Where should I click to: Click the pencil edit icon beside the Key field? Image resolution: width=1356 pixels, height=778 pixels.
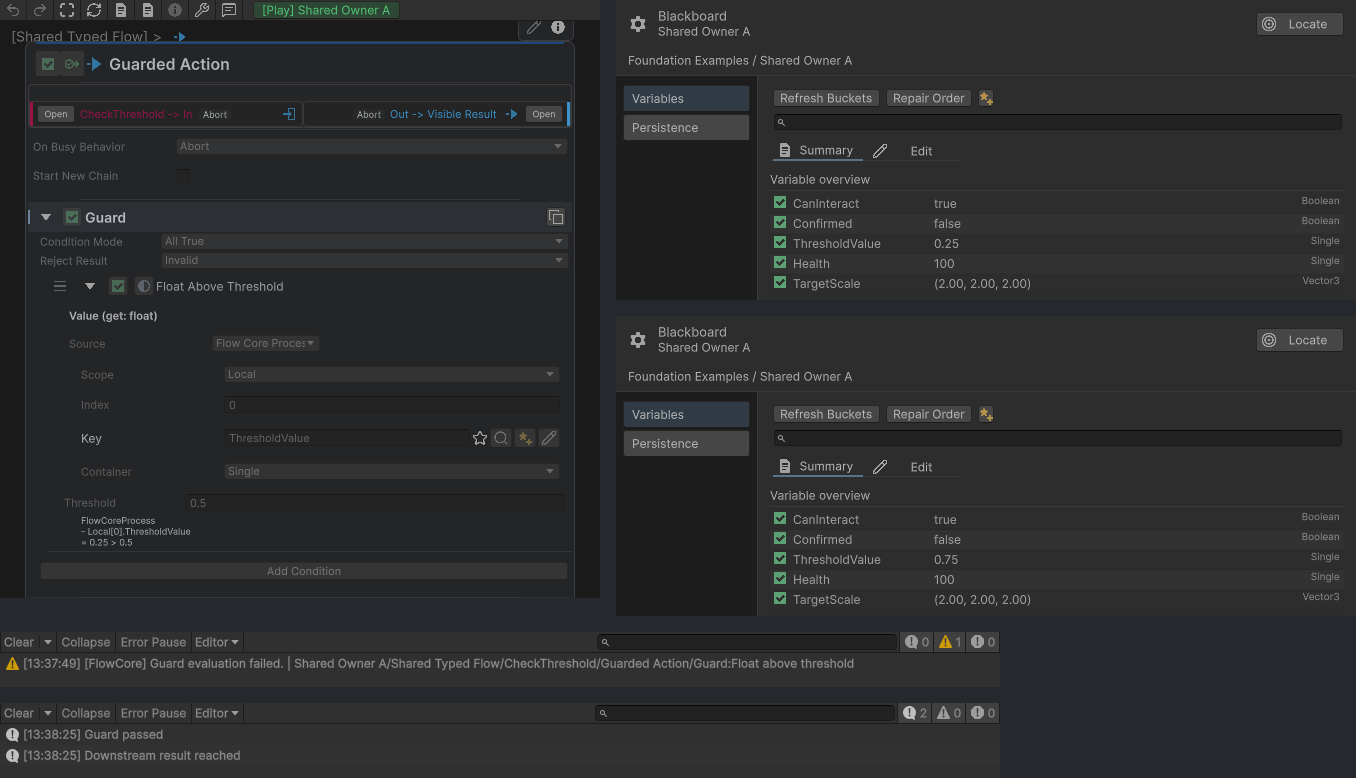(x=549, y=438)
